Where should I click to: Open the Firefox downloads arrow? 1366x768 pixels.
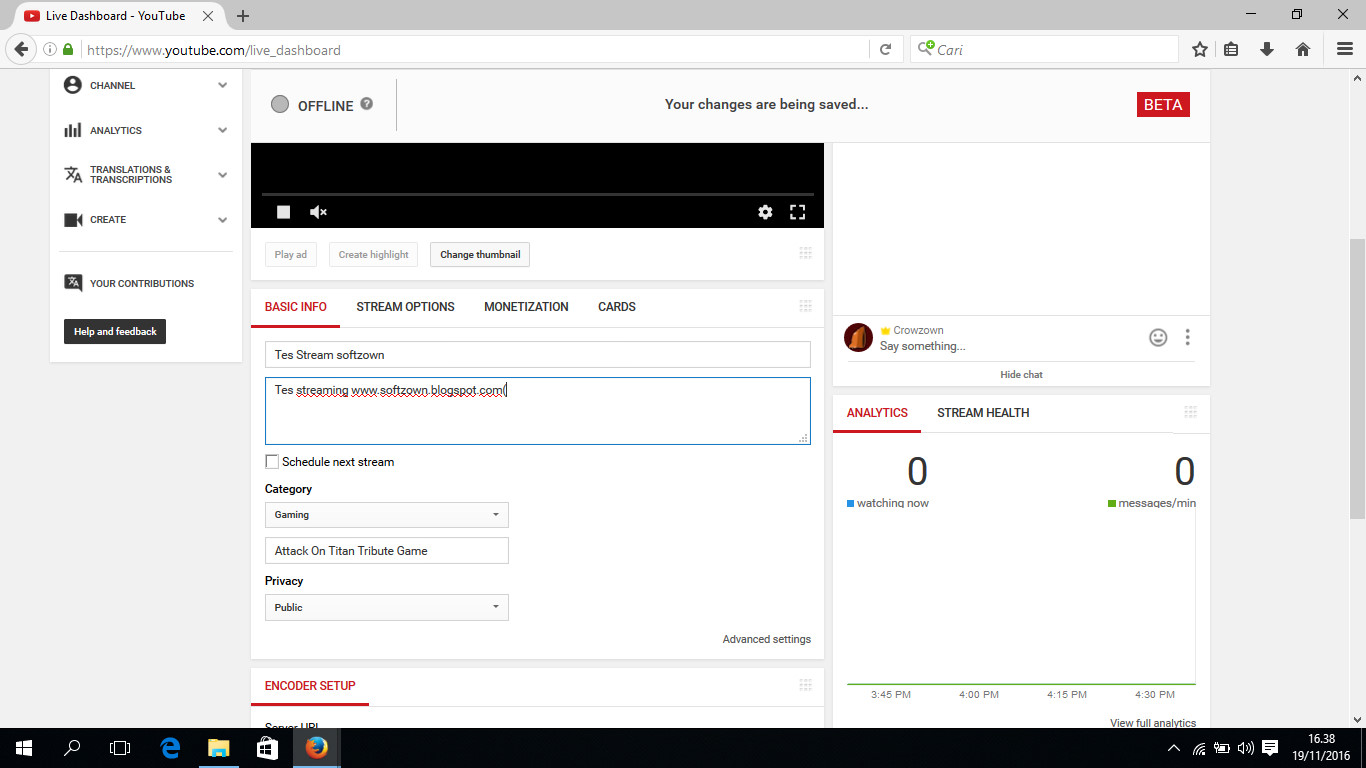coord(1267,49)
